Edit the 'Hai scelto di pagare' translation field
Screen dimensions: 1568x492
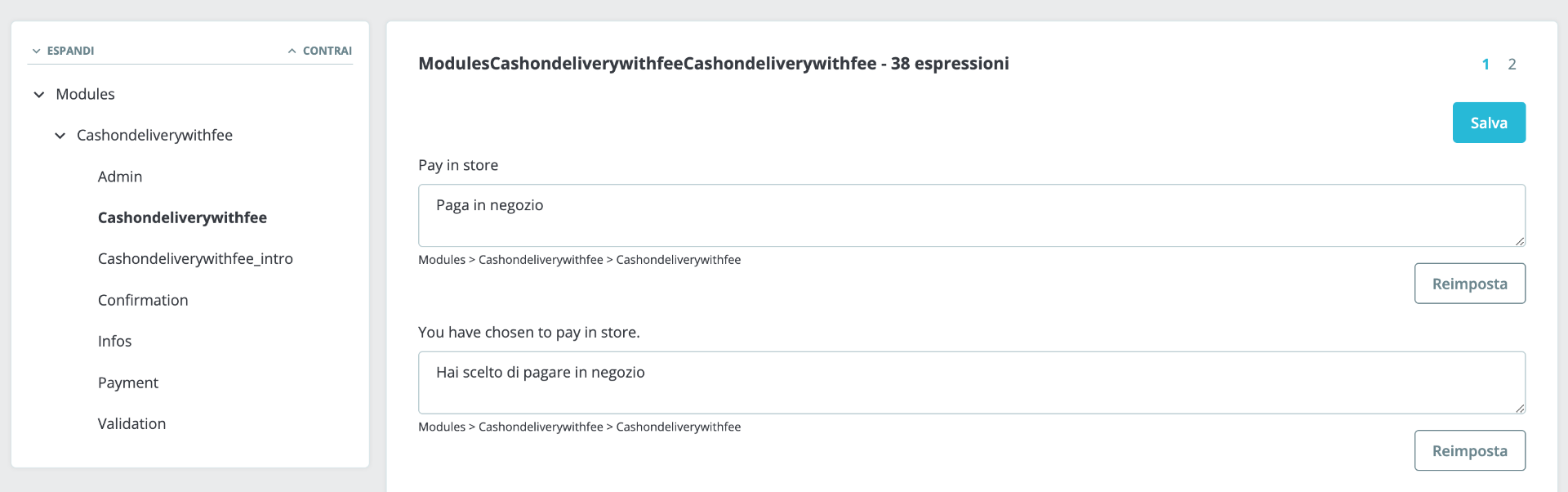[971, 382]
